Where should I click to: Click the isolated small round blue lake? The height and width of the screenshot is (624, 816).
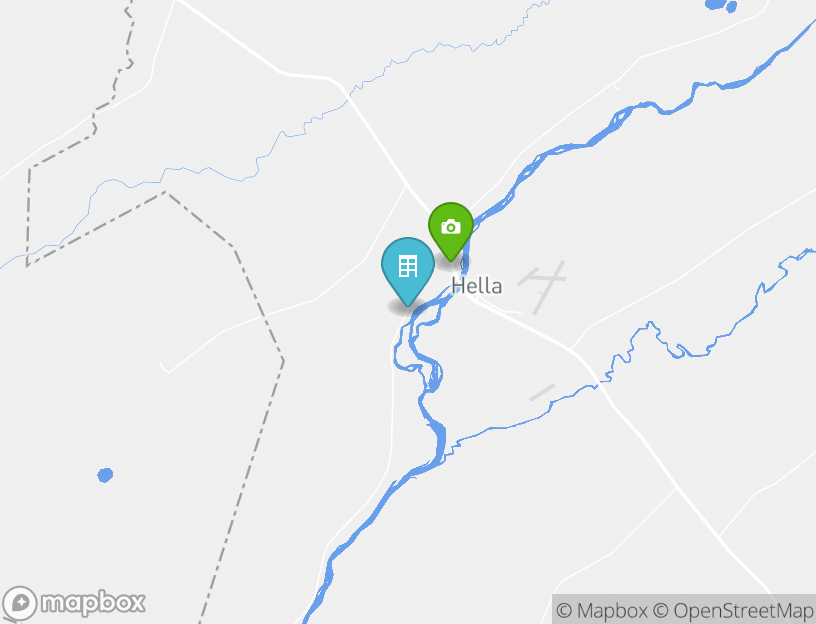pos(105,475)
